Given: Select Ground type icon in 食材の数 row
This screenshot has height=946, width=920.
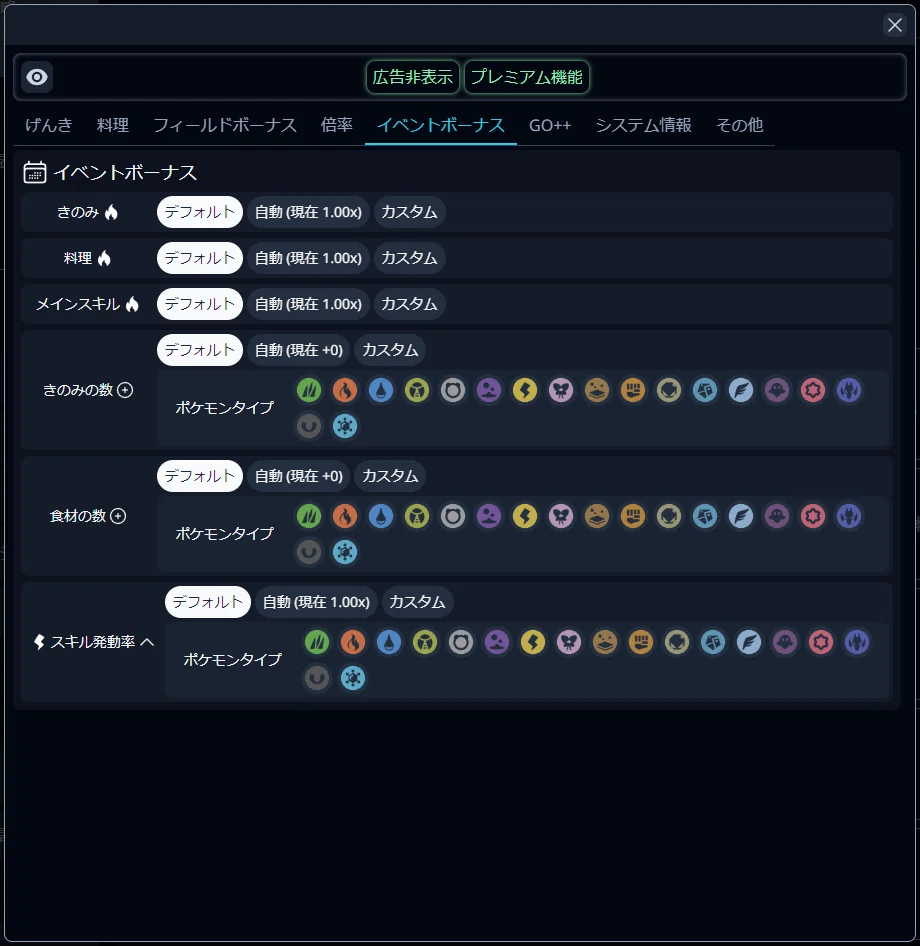Looking at the screenshot, I should pyautogui.click(x=597, y=516).
